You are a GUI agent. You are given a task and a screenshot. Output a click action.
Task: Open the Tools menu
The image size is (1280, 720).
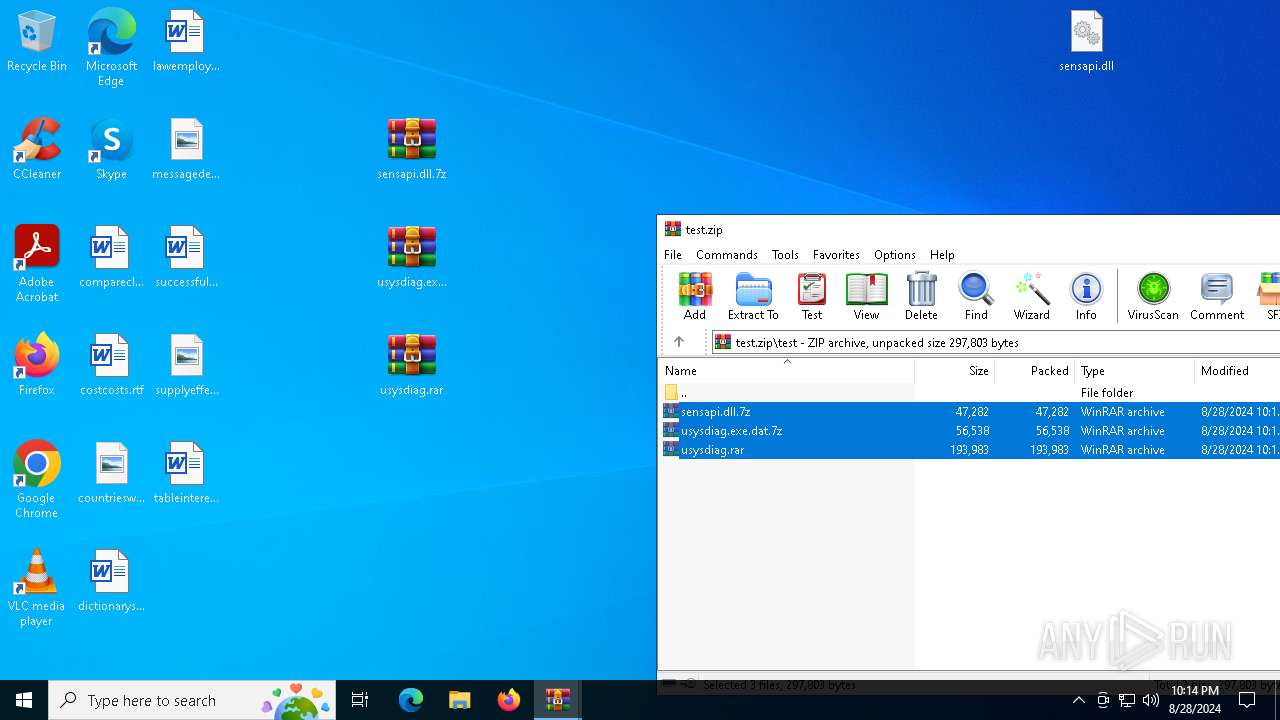click(x=785, y=255)
